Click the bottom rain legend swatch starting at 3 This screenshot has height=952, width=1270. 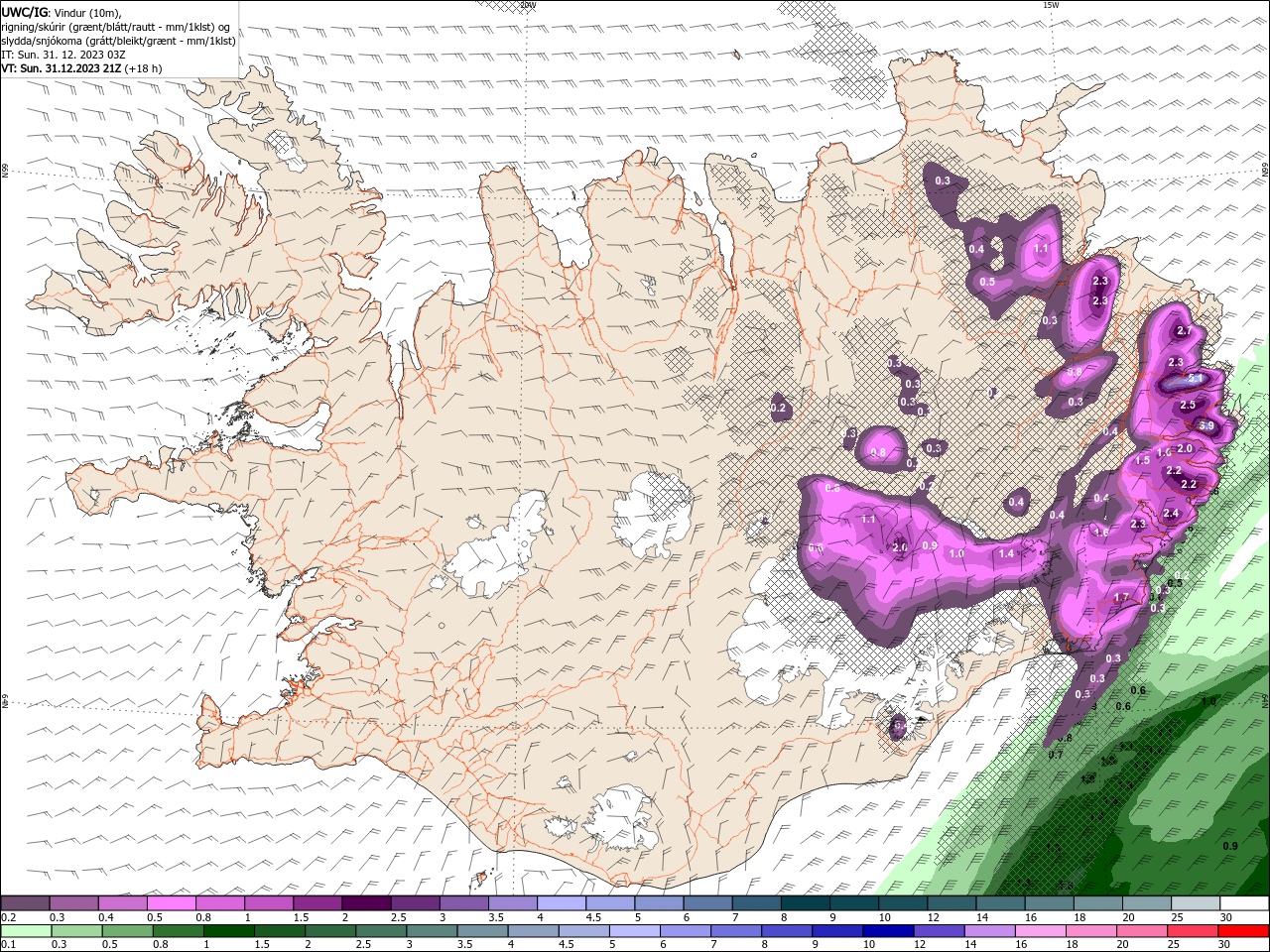432,931
